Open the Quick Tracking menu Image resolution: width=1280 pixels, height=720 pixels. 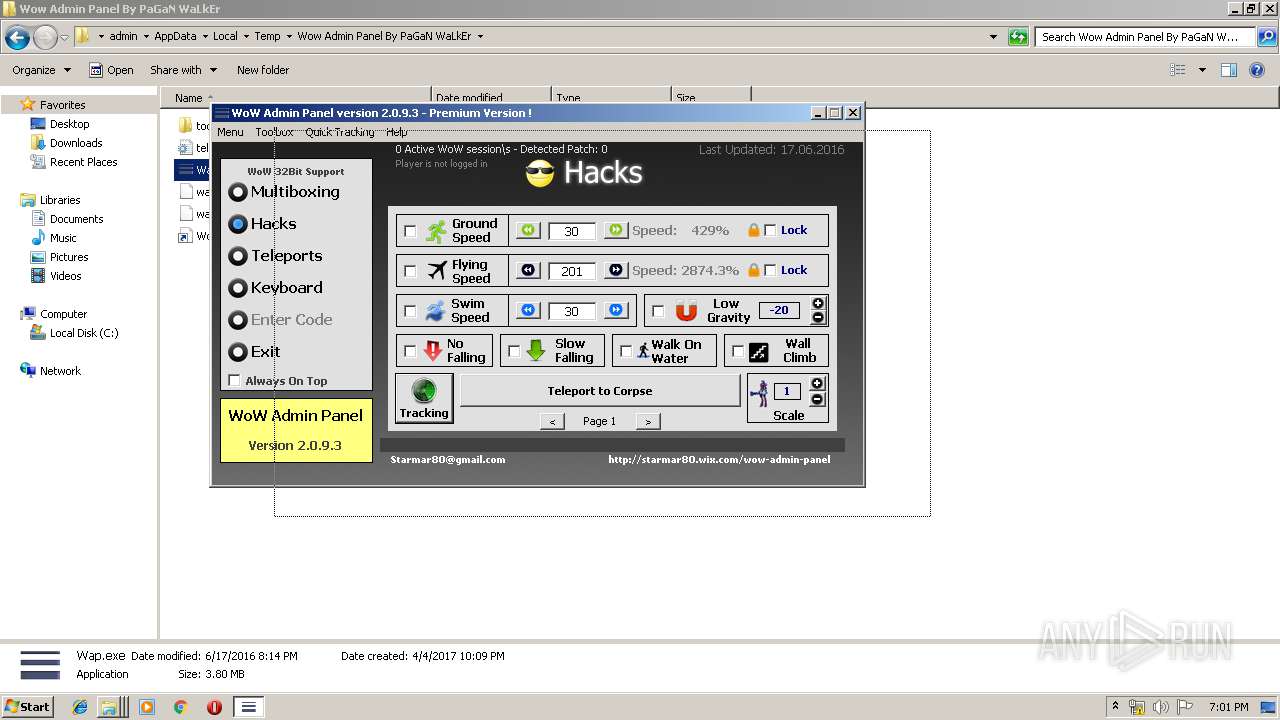340,132
